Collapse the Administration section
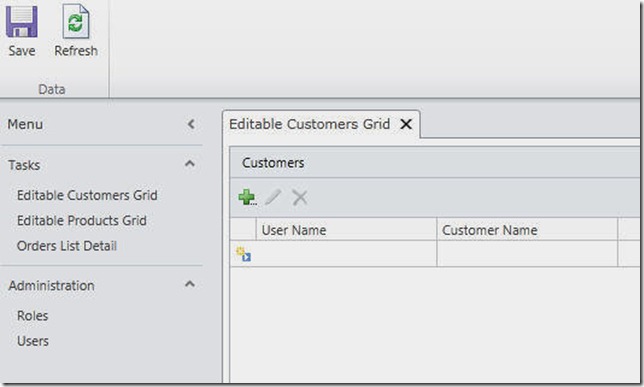The height and width of the screenshot is (387, 644). 189,284
